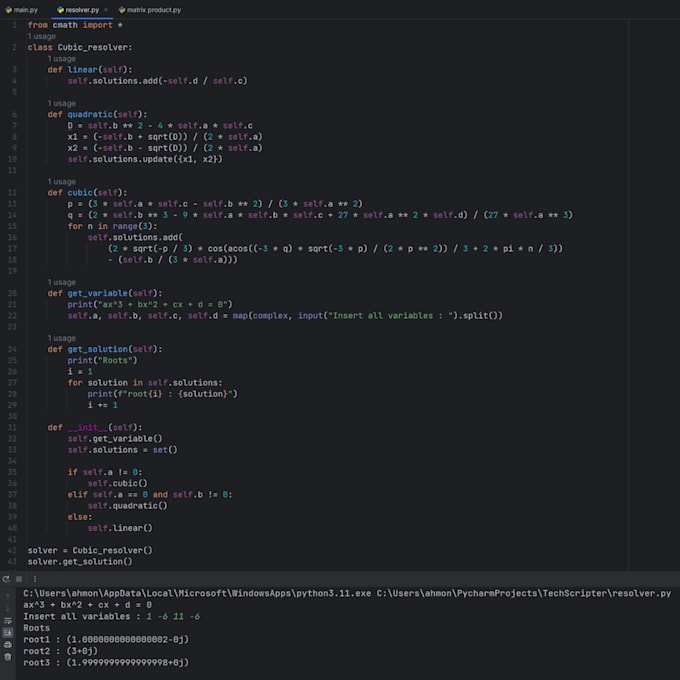Click console line 'root1 : (1.0000000000000002-0j)'
The image size is (680, 680).
pyautogui.click(x=106, y=639)
